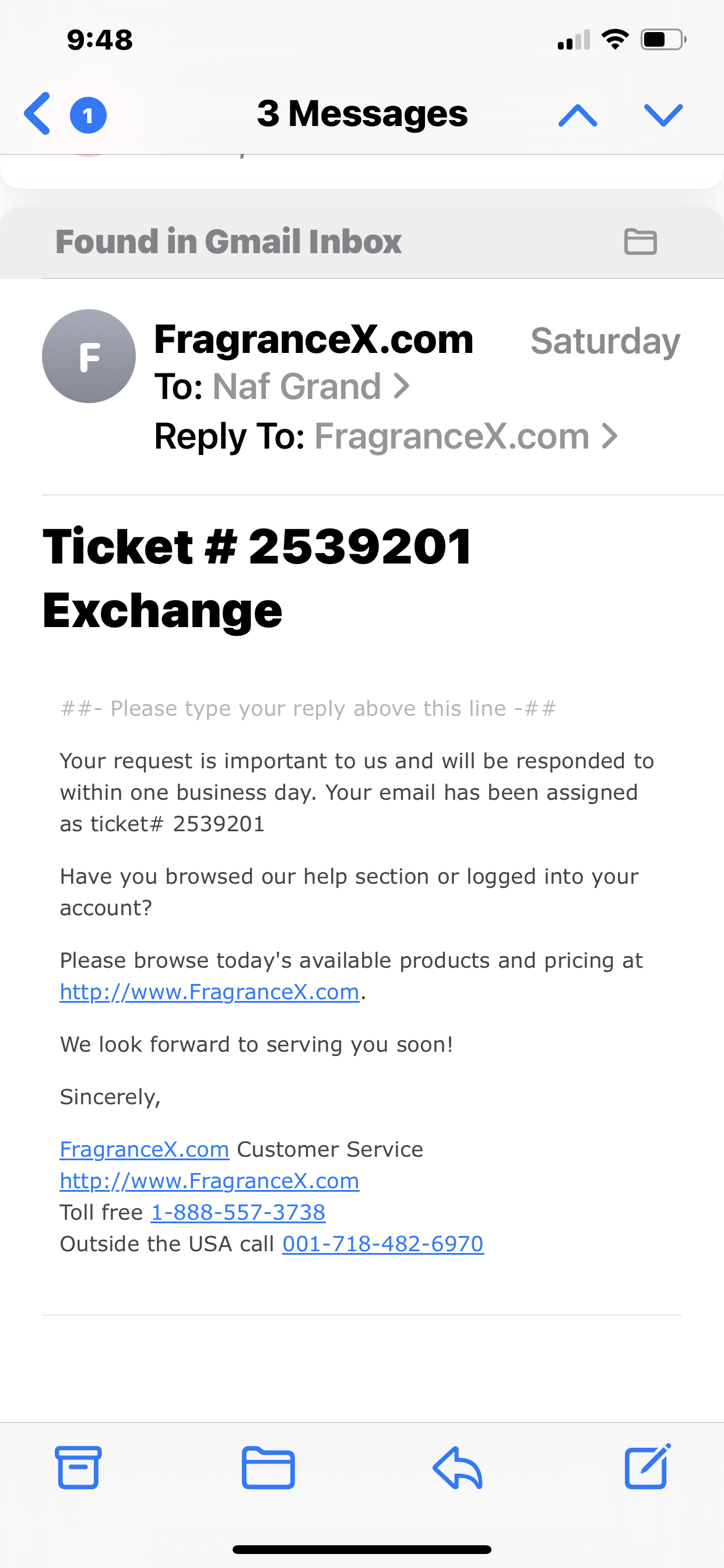
Task: Reply to the FragranceX email
Action: point(458,1468)
